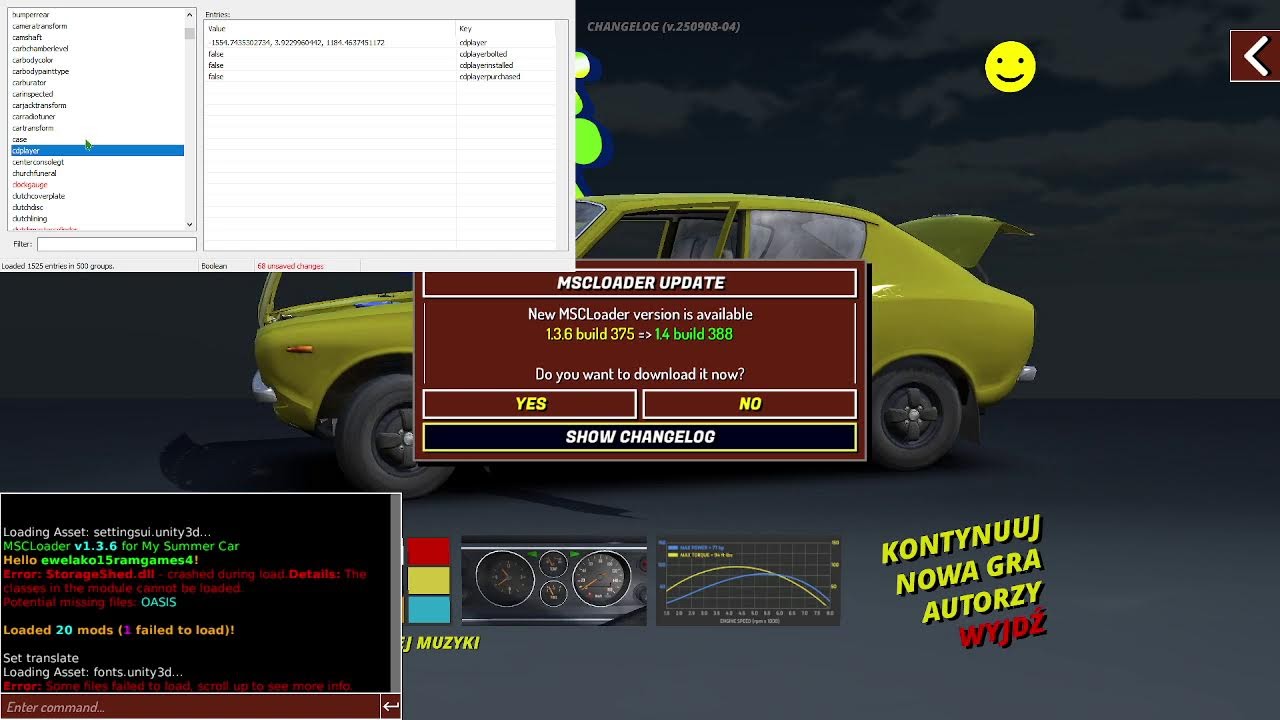Click 'Hello ewelako15ramgames4!' console line
This screenshot has height=720, width=1280.
pos(100,560)
